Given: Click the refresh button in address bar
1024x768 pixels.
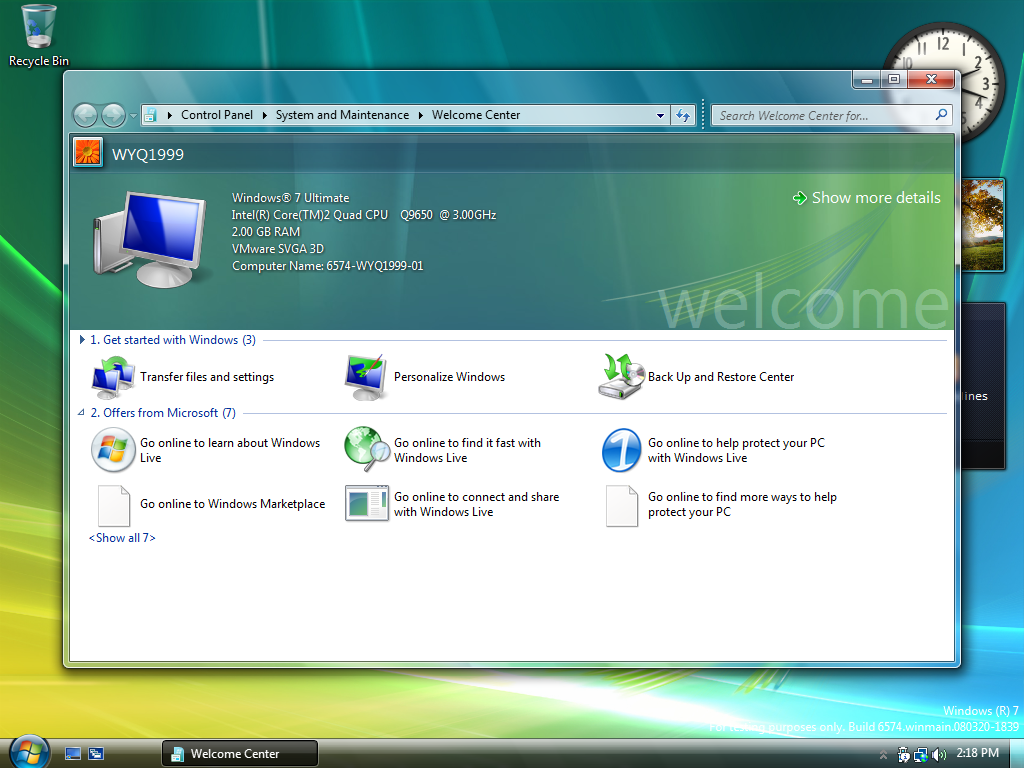Looking at the screenshot, I should [683, 116].
